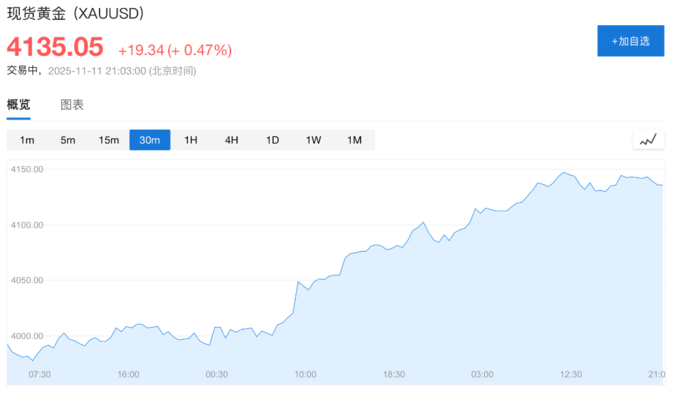Switch to the 图表 tab
This screenshot has height=394, width=680.
pos(72,104)
